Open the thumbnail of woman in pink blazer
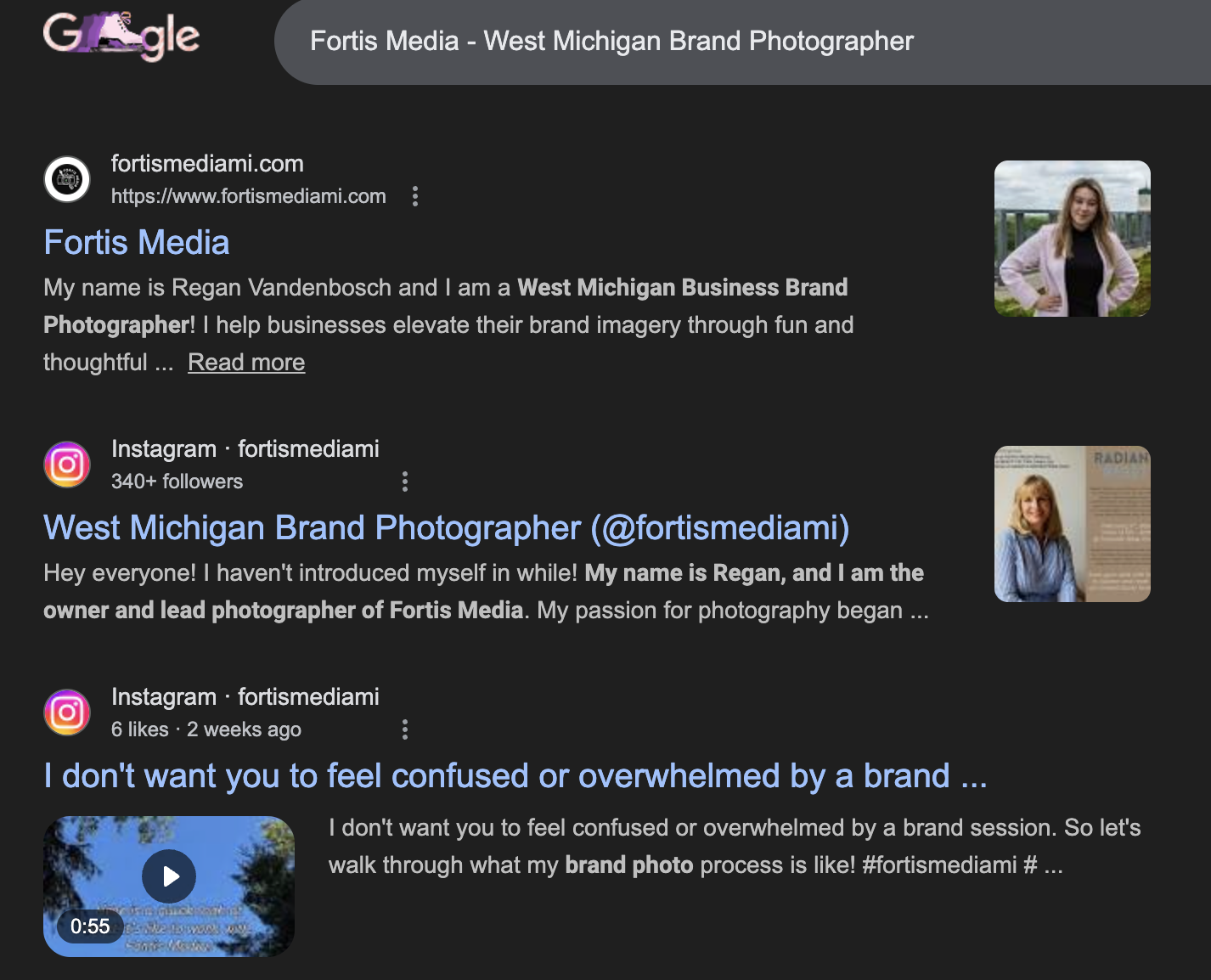Viewport: 1211px width, 980px height. [1072, 239]
